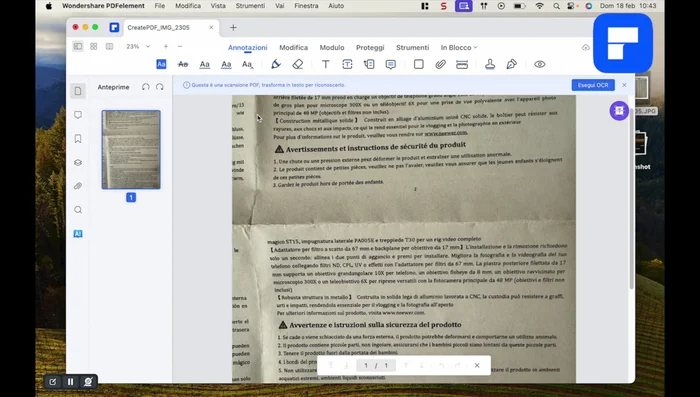This screenshot has width=700, height=397.
Task: Open the signature pen tool
Action: (512, 64)
